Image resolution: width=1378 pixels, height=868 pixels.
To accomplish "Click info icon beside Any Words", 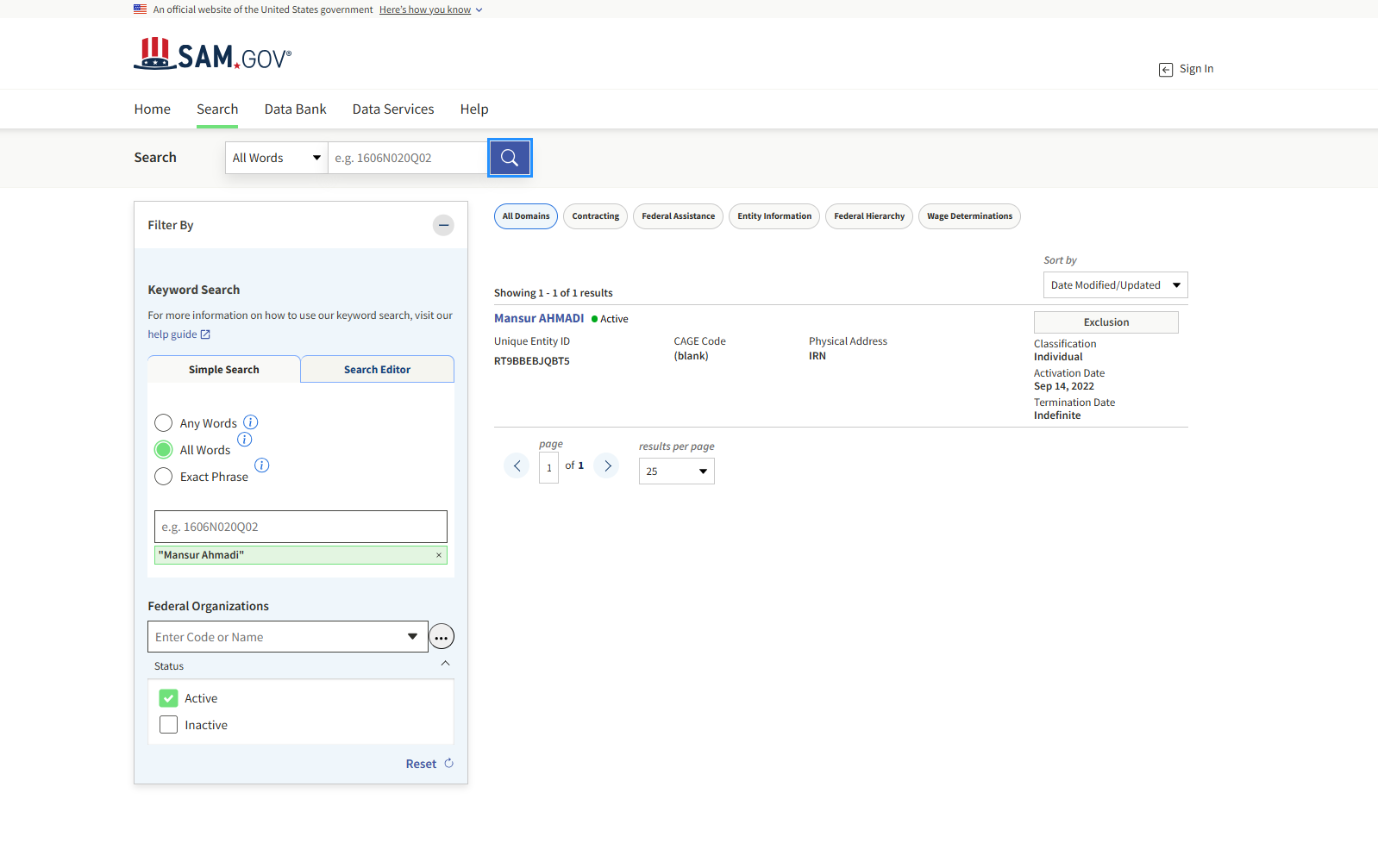I will (250, 422).
